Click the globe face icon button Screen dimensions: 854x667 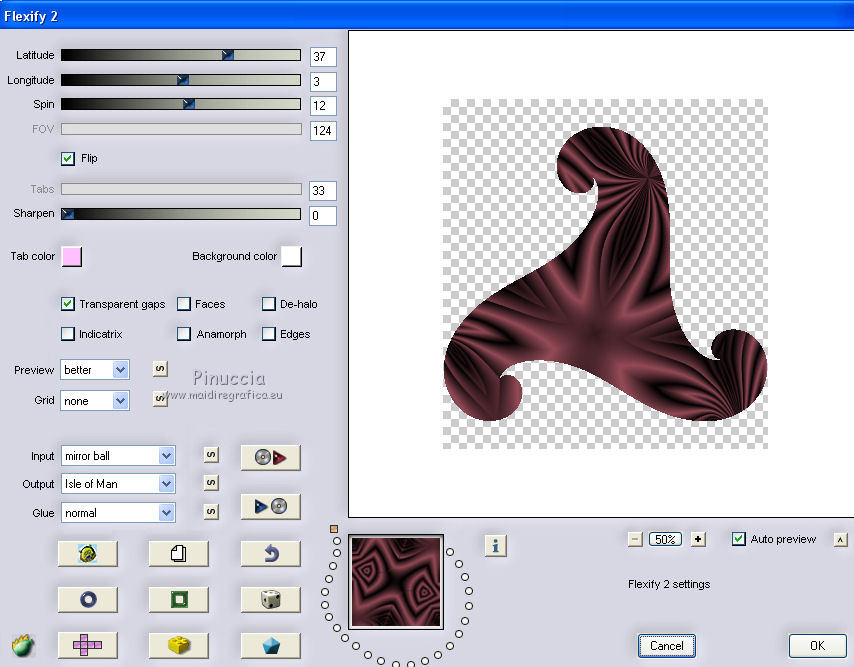[88, 554]
